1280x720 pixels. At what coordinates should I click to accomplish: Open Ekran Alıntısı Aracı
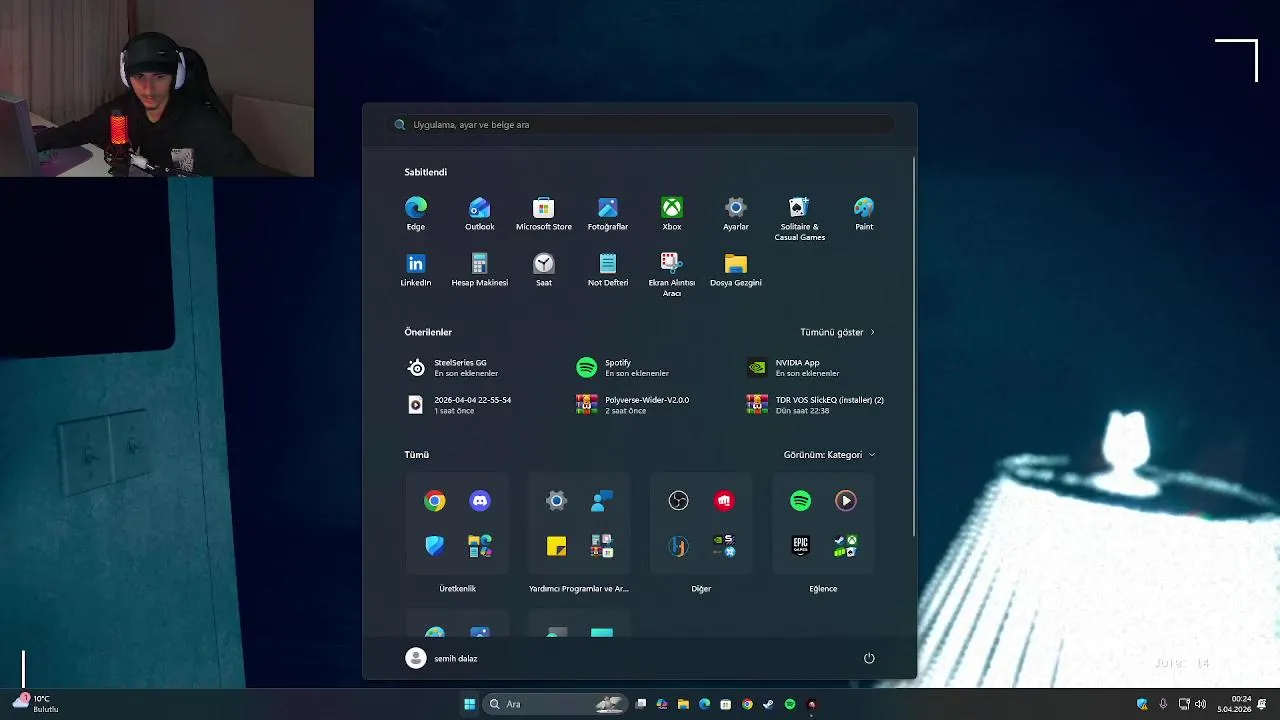(x=672, y=274)
